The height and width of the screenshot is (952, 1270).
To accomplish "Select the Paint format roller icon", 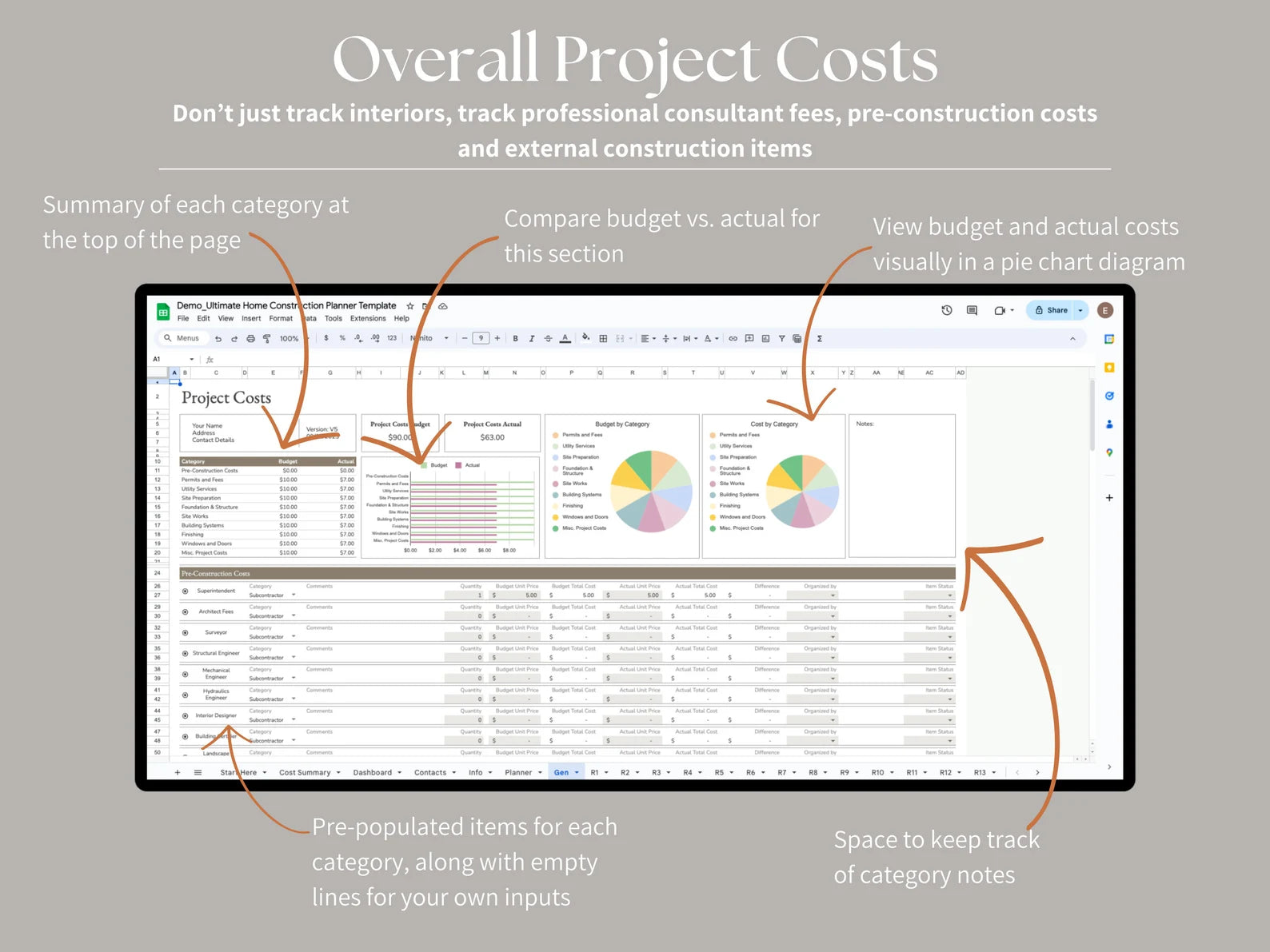I will (x=266, y=339).
